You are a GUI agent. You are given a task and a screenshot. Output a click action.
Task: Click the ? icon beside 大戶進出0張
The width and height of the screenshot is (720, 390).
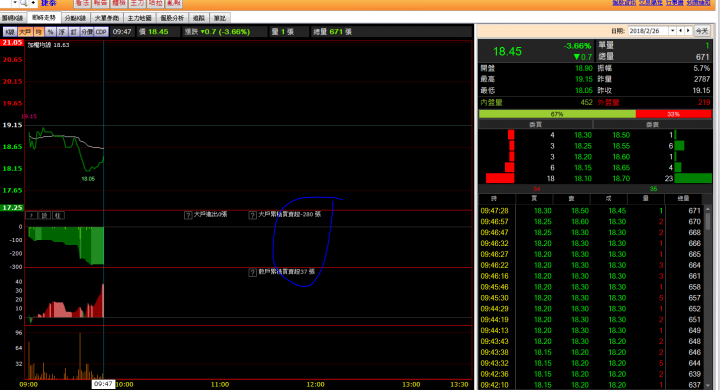point(188,215)
